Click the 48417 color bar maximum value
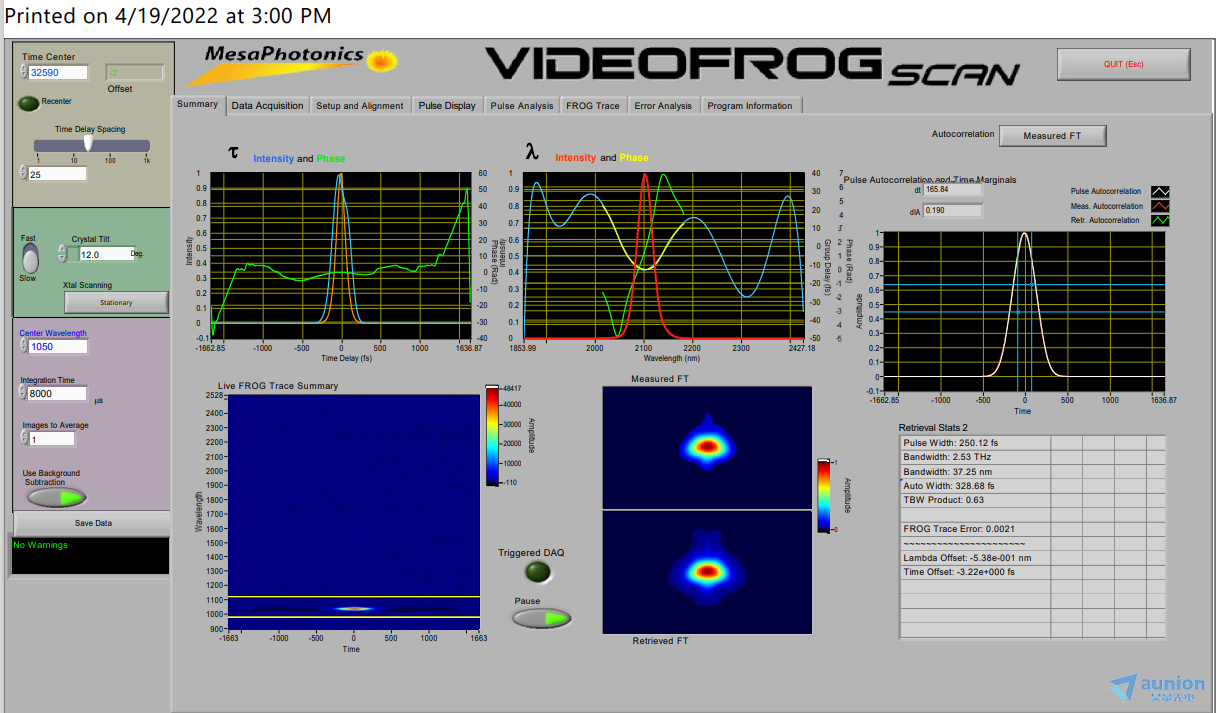The width and height of the screenshot is (1217, 713). coord(513,388)
